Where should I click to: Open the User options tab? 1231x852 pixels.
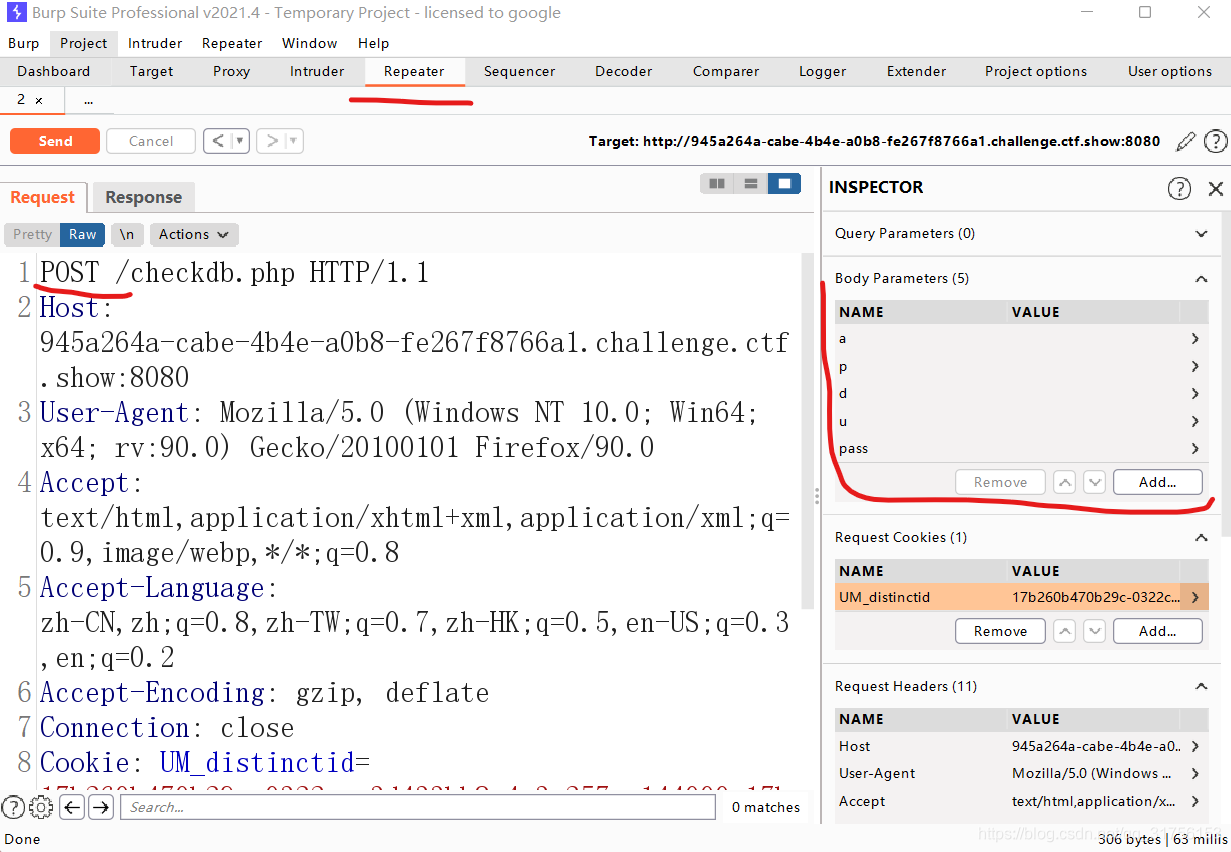tap(1169, 71)
